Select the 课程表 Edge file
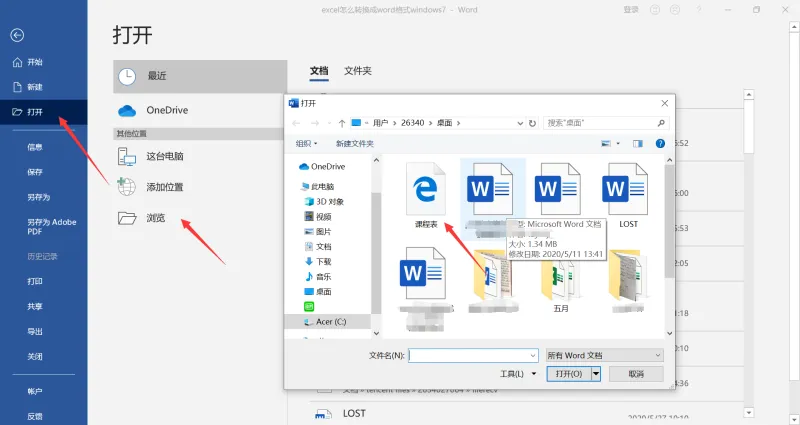The height and width of the screenshot is (425, 800). [x=426, y=195]
